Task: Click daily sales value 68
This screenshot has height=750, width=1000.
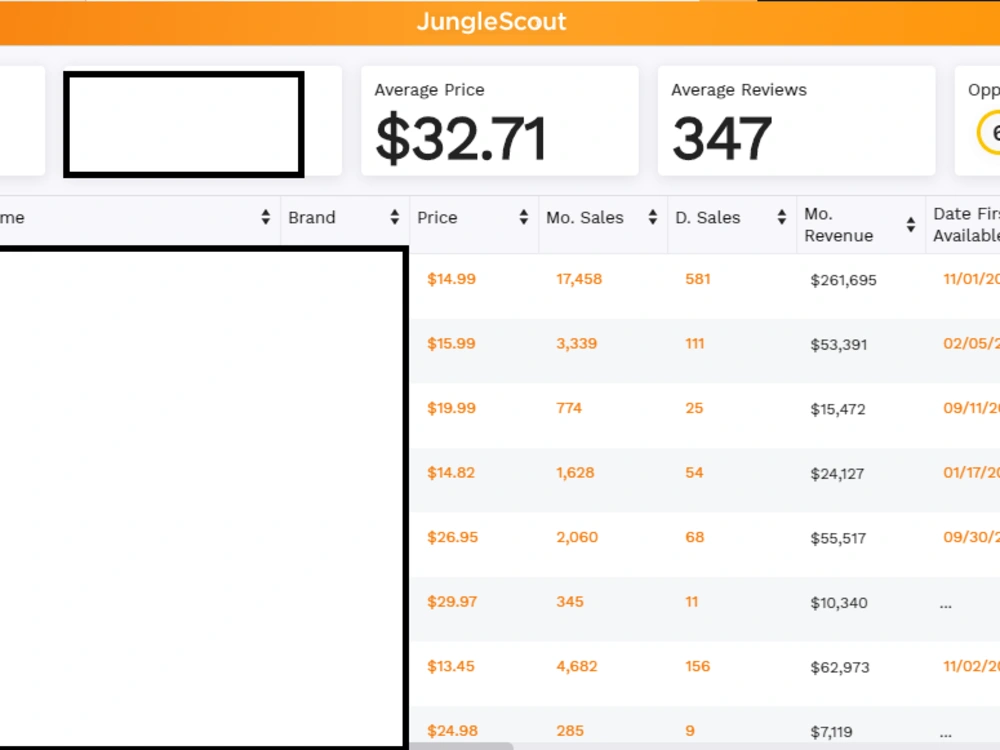Action: 695,537
